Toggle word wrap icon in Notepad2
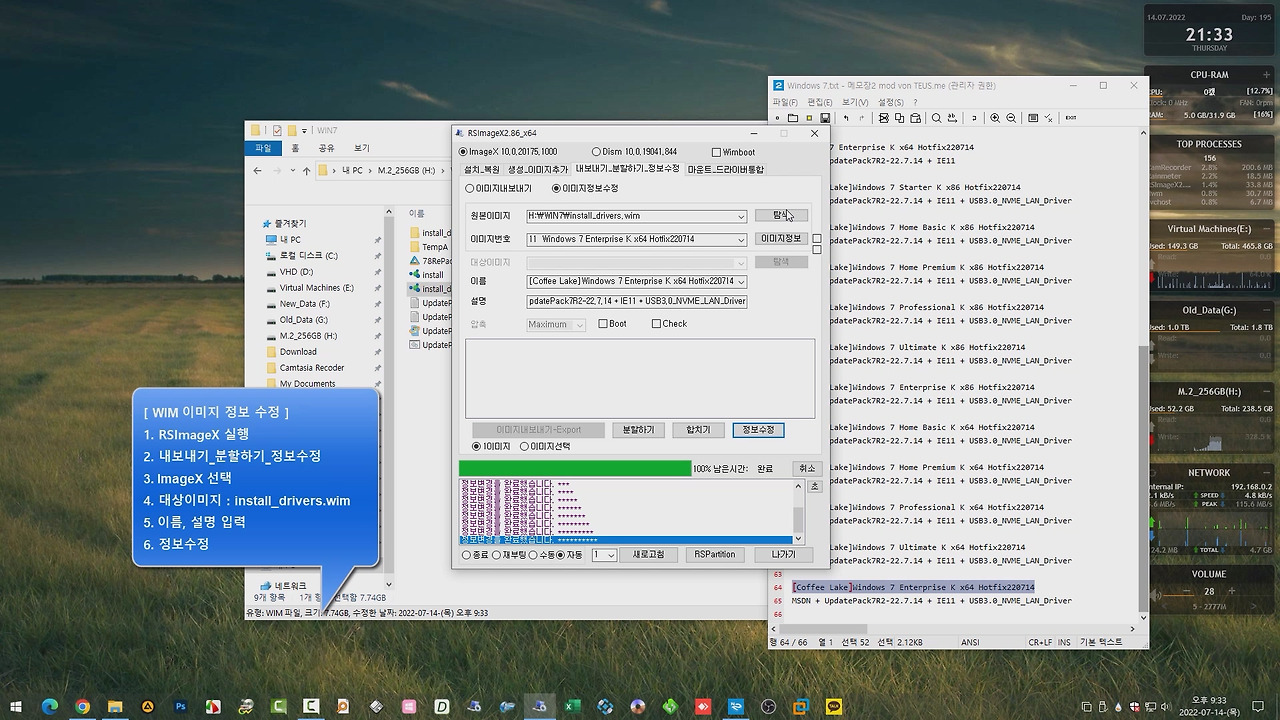Screen dimensions: 1280x720 (x=974, y=118)
